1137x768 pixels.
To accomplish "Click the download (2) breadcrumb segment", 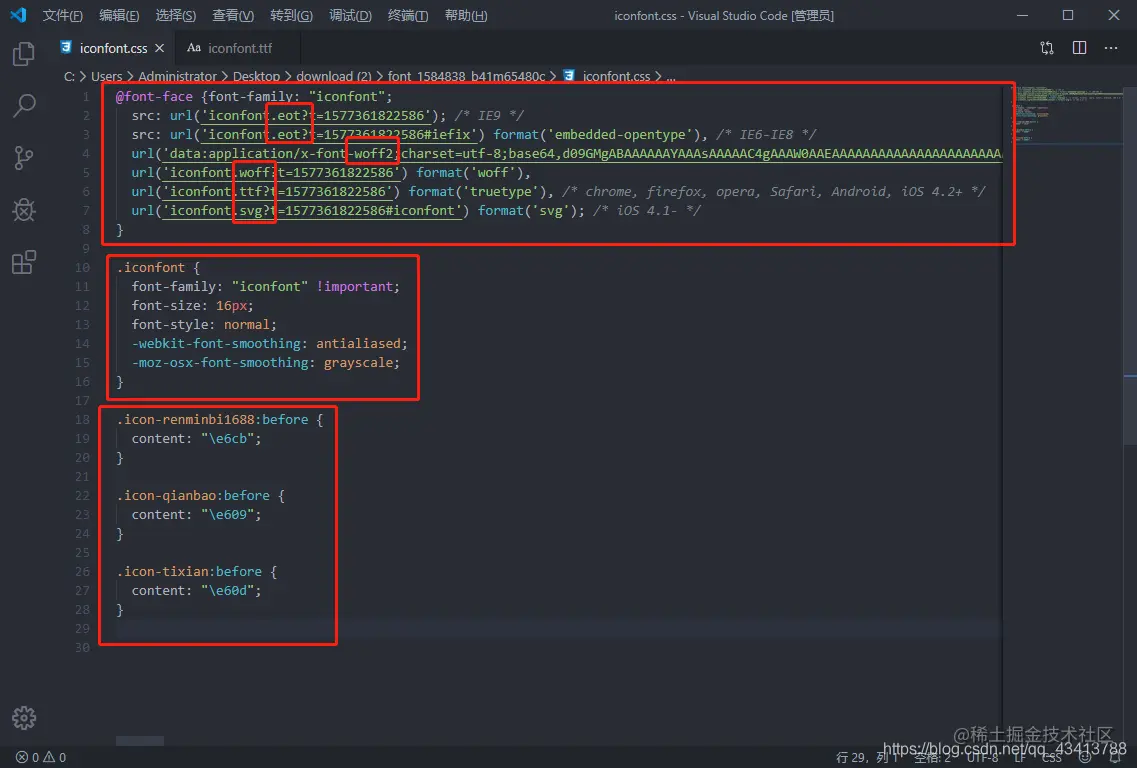I will 334,76.
